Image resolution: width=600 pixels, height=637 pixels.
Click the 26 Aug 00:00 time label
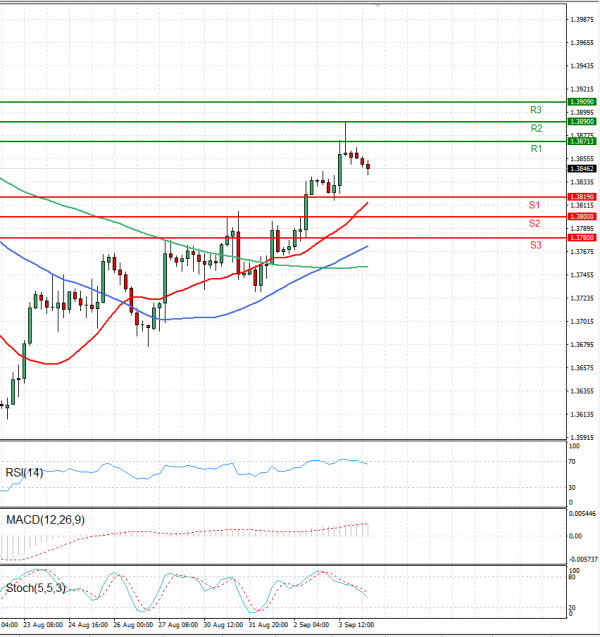click(133, 624)
